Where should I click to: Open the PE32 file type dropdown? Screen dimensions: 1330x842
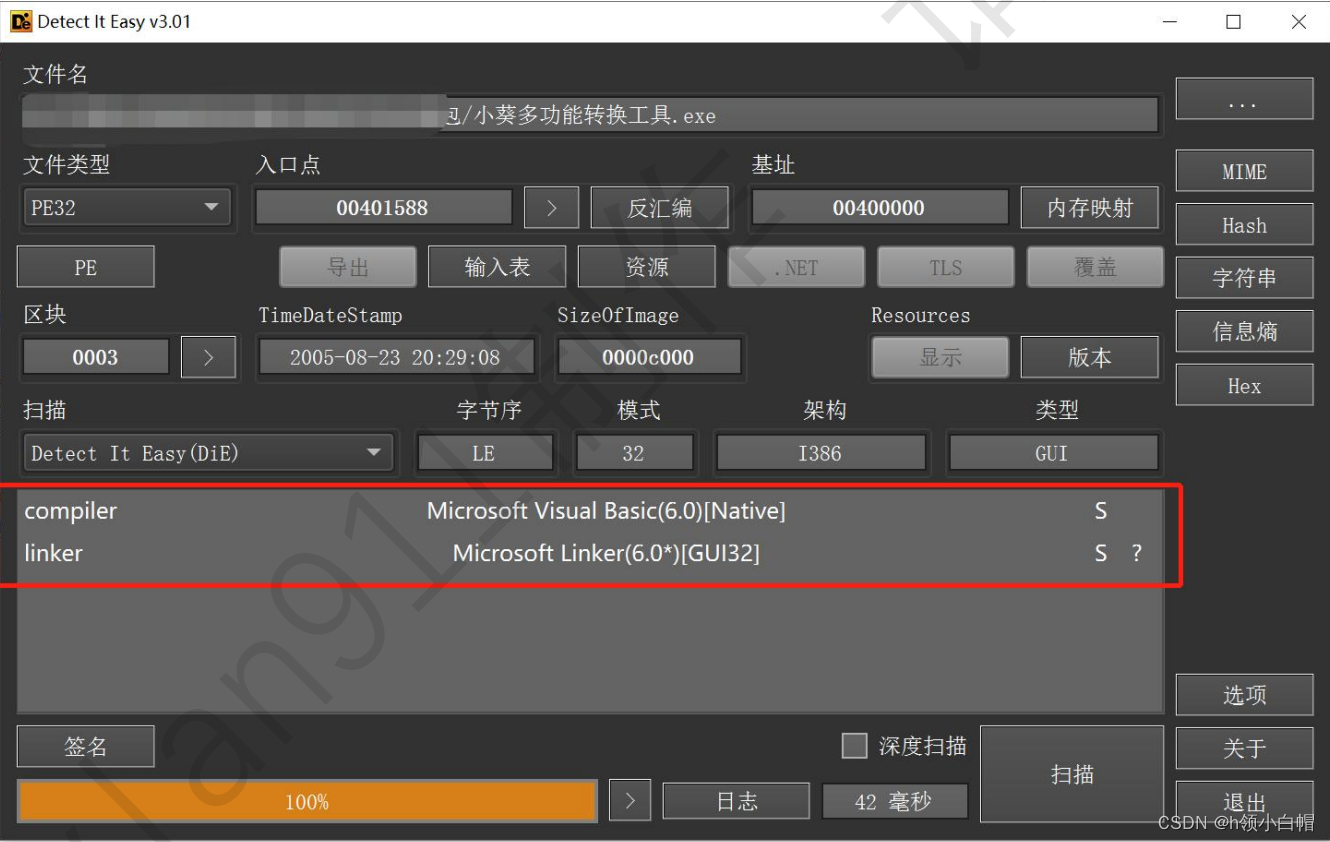(126, 208)
